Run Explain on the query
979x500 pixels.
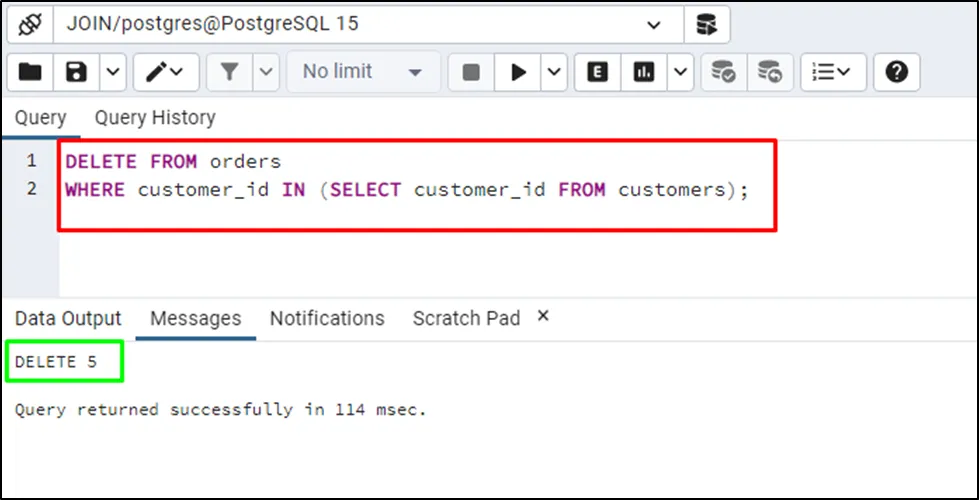(x=598, y=72)
